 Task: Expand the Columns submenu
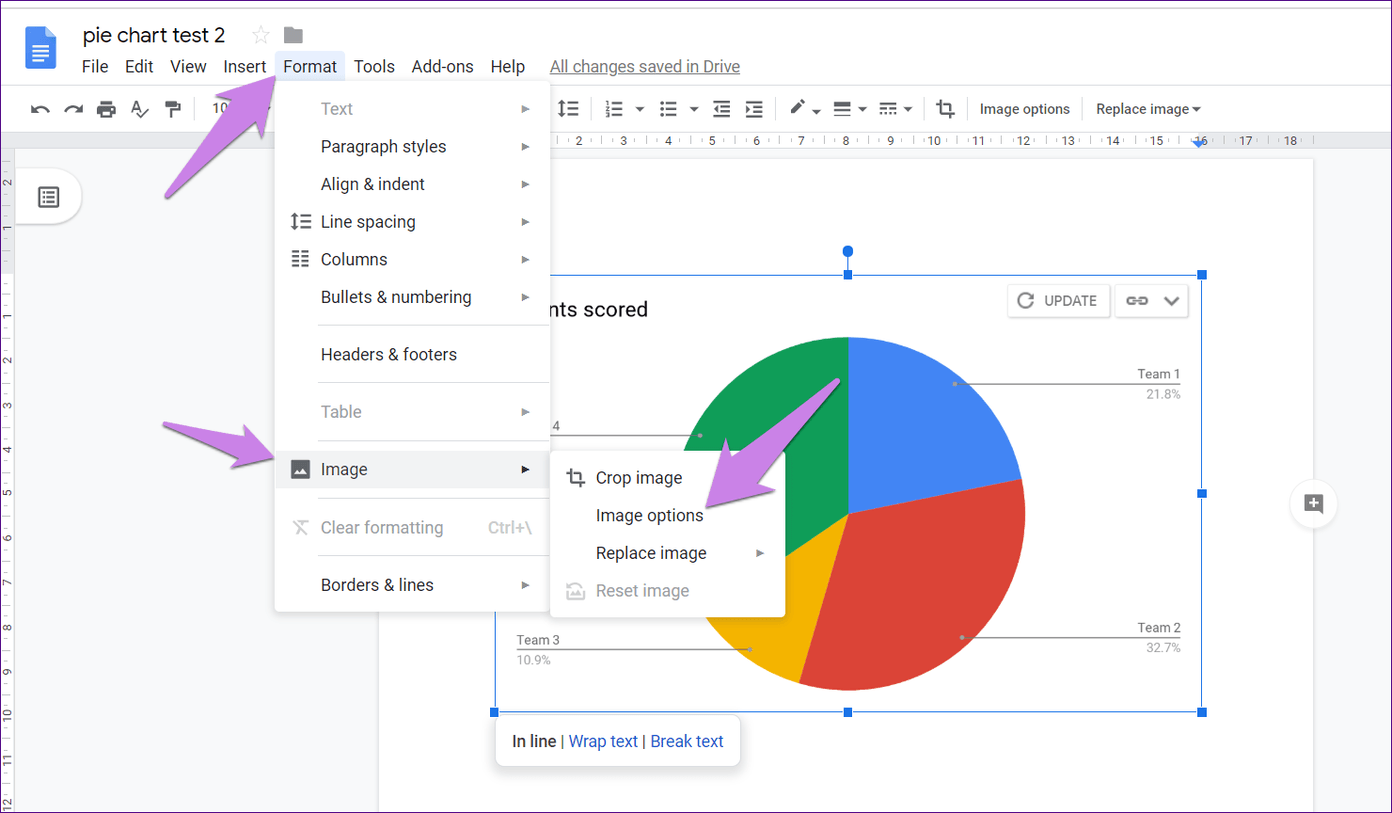coord(412,259)
